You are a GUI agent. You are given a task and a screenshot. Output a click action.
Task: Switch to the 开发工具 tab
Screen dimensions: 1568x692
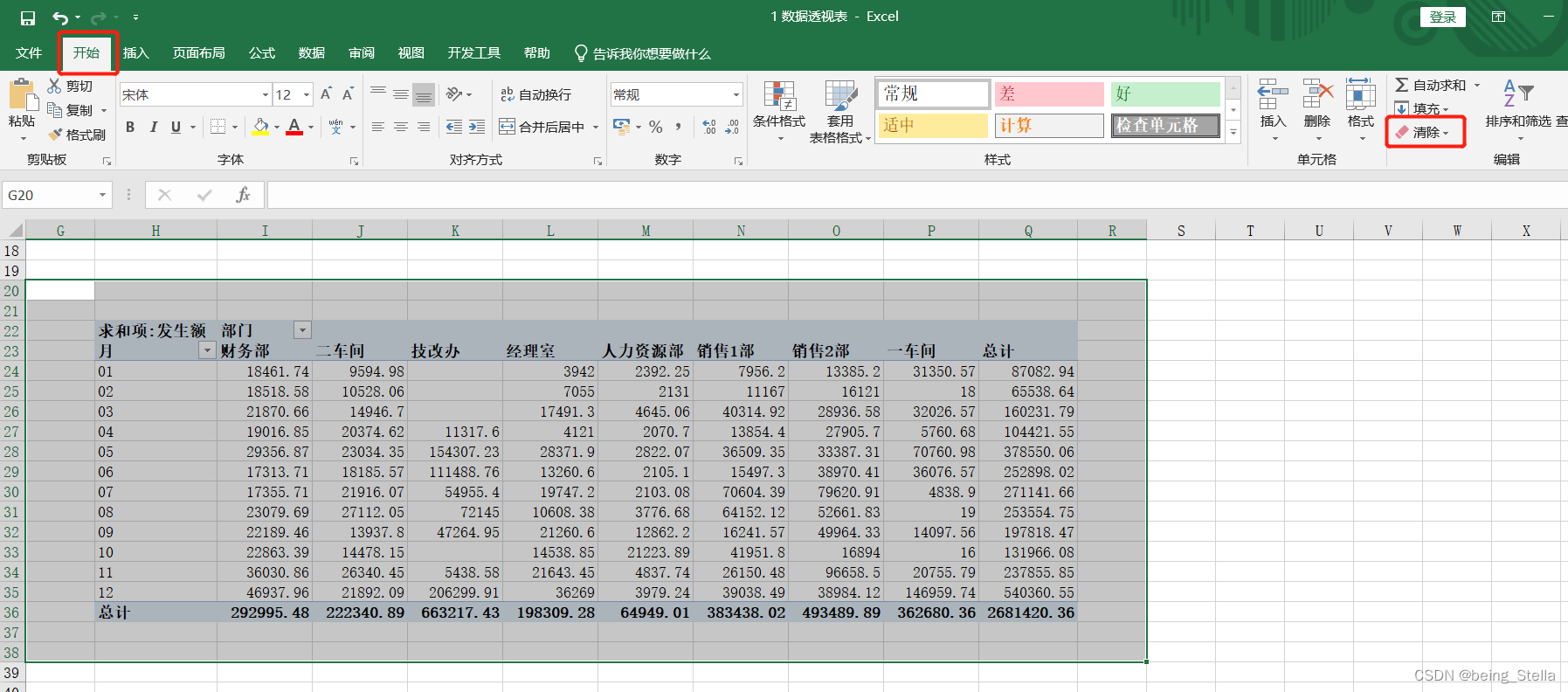pos(474,53)
